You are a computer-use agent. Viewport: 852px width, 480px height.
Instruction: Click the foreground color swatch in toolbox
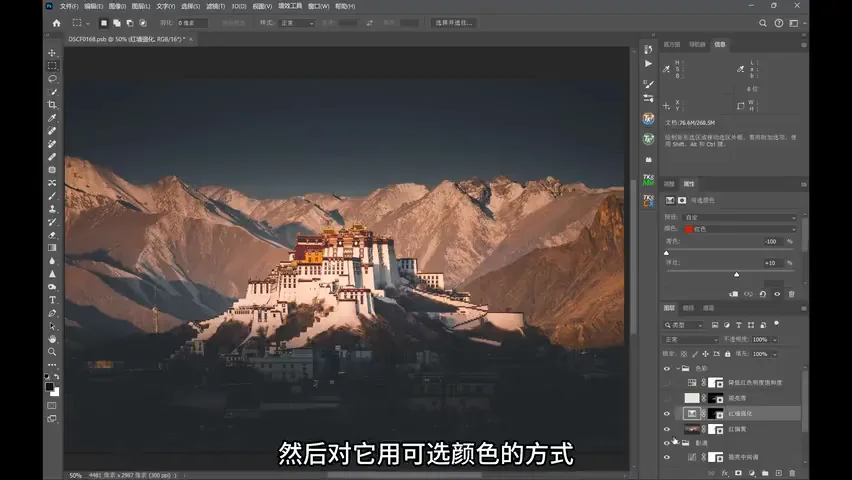(49, 387)
